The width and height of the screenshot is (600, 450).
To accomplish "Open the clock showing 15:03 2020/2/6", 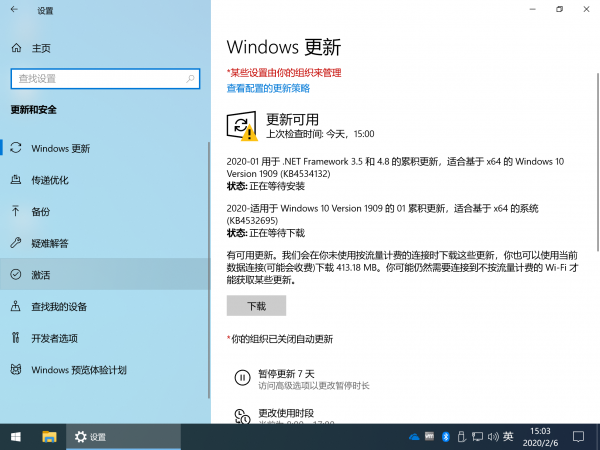I will click(x=540, y=437).
